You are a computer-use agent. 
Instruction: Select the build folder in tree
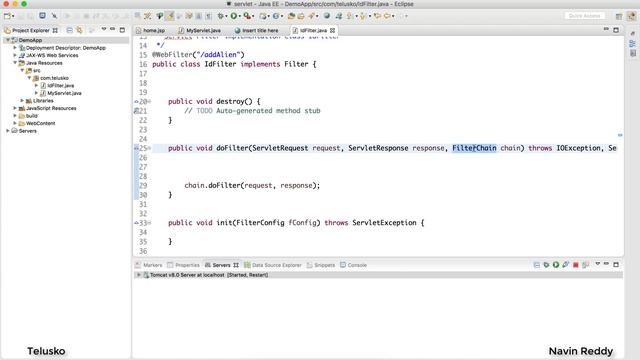coord(31,116)
